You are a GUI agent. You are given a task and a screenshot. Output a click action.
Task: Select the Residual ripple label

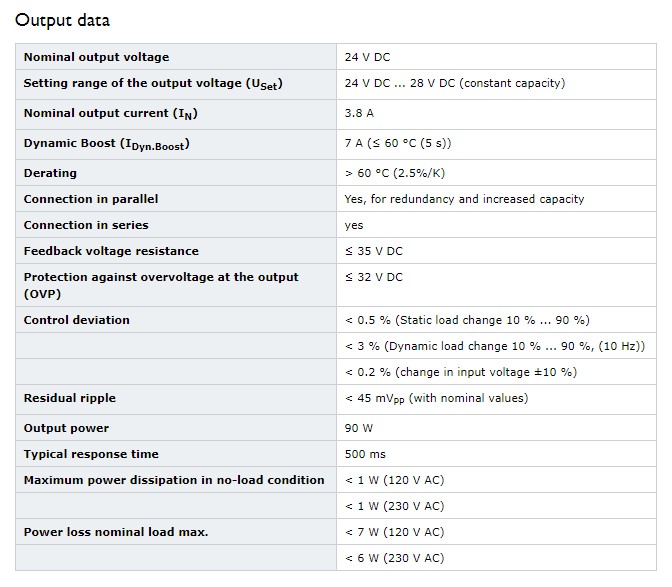[70, 398]
